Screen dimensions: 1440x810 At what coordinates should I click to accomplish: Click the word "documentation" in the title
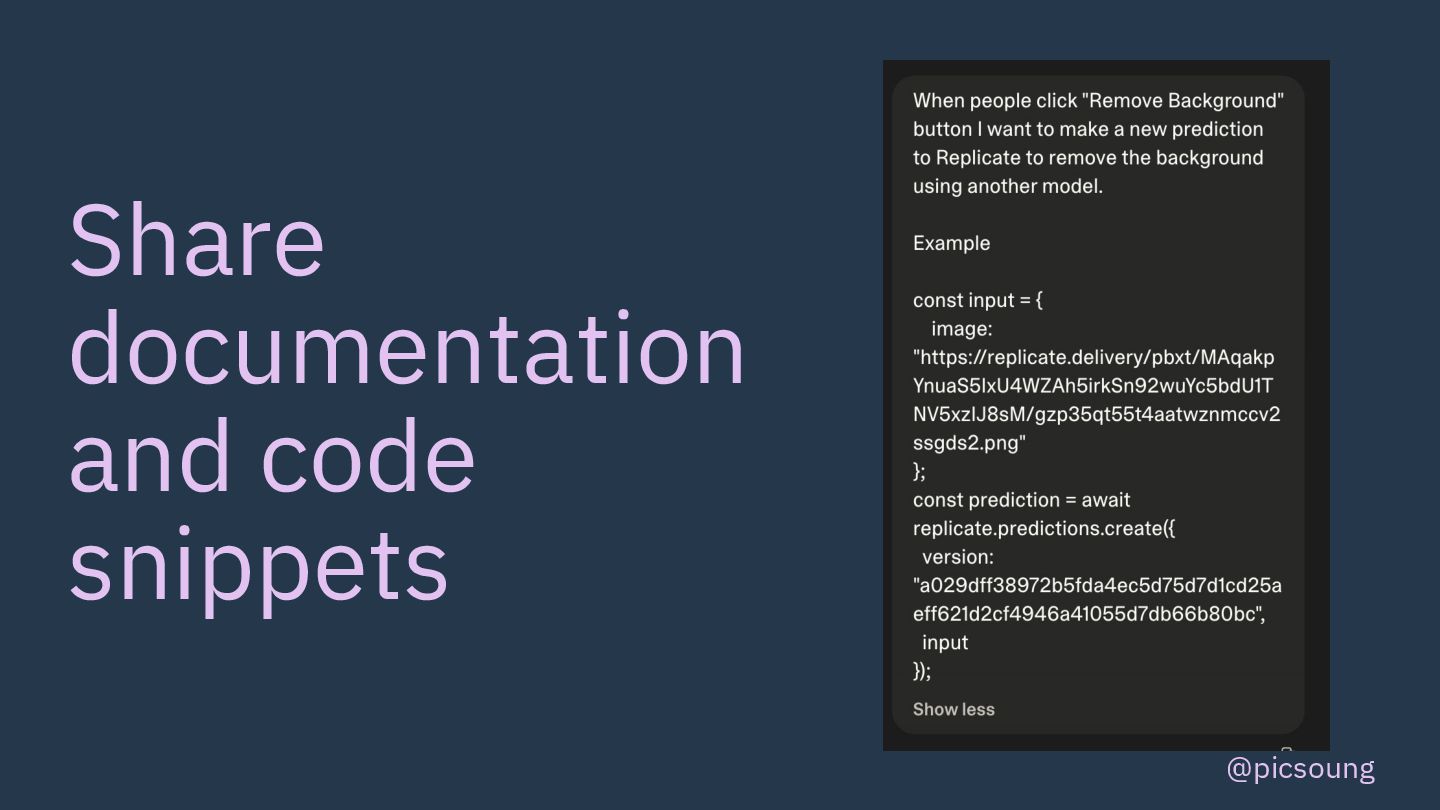point(407,349)
